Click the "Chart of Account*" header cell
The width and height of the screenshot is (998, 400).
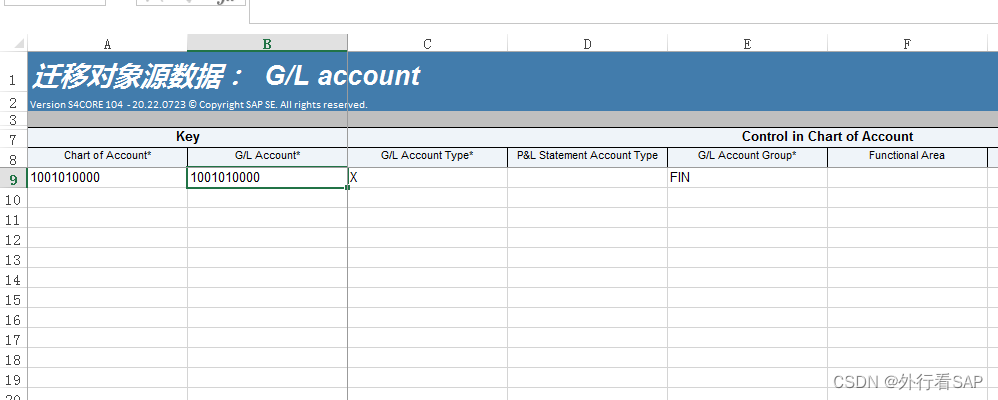click(x=107, y=156)
